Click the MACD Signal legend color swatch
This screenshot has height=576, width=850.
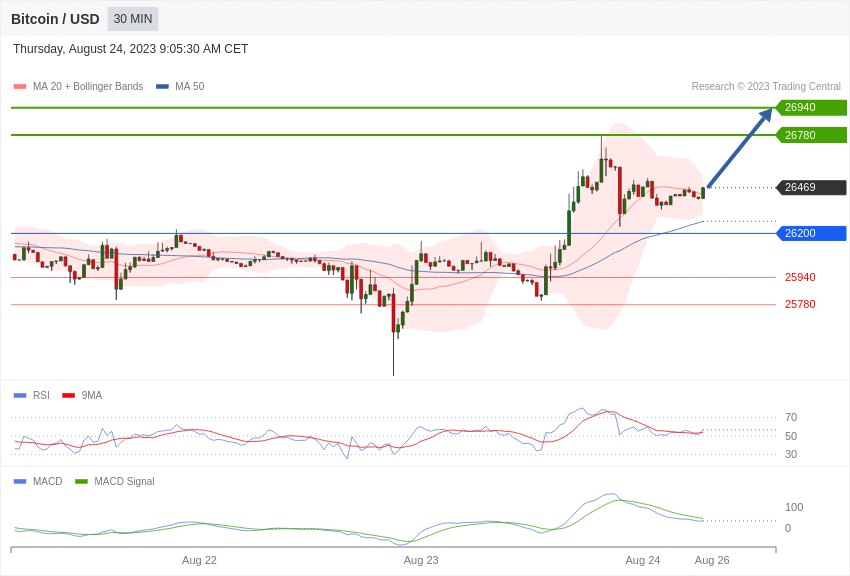pyautogui.click(x=81, y=481)
